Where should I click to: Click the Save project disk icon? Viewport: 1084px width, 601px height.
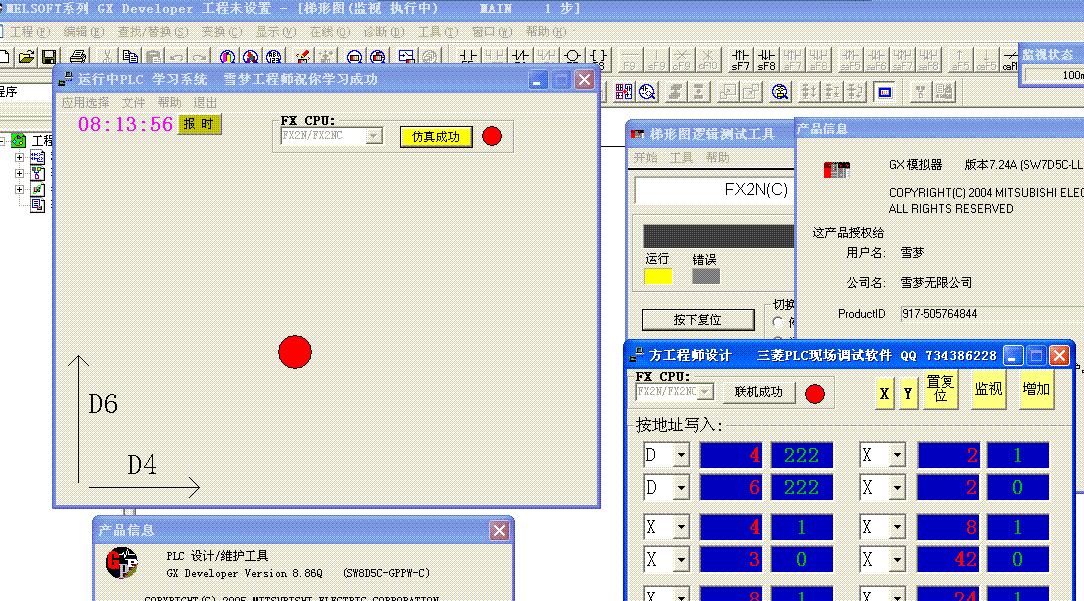48,57
